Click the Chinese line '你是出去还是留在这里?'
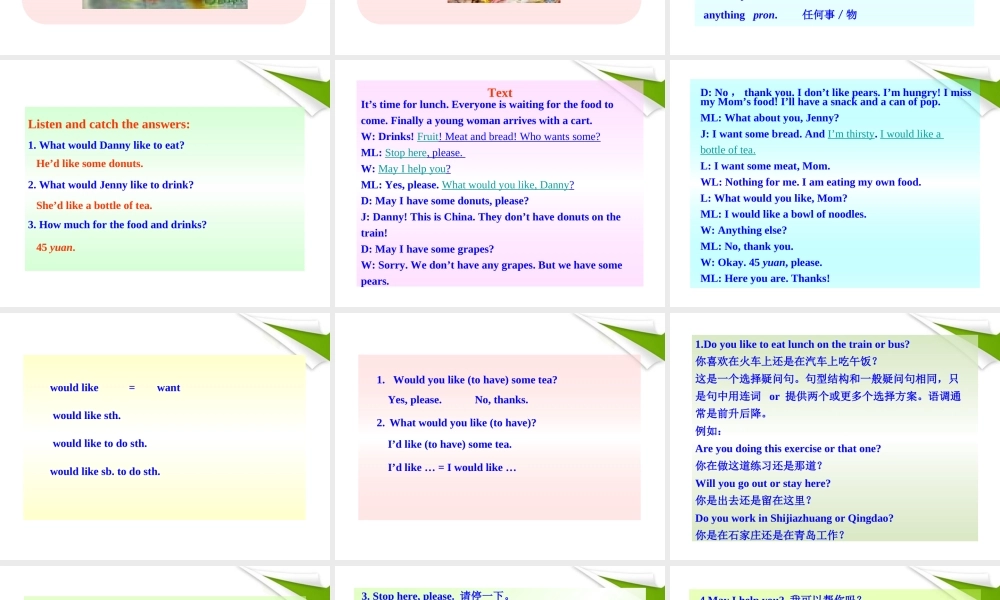 [753, 501]
